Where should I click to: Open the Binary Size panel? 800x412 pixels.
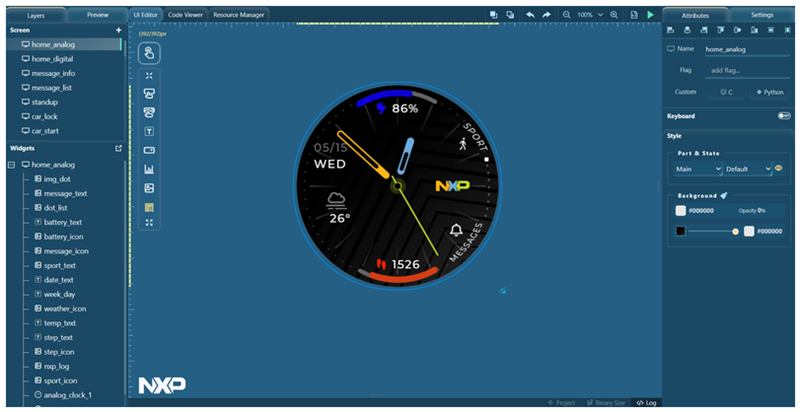click(x=606, y=403)
